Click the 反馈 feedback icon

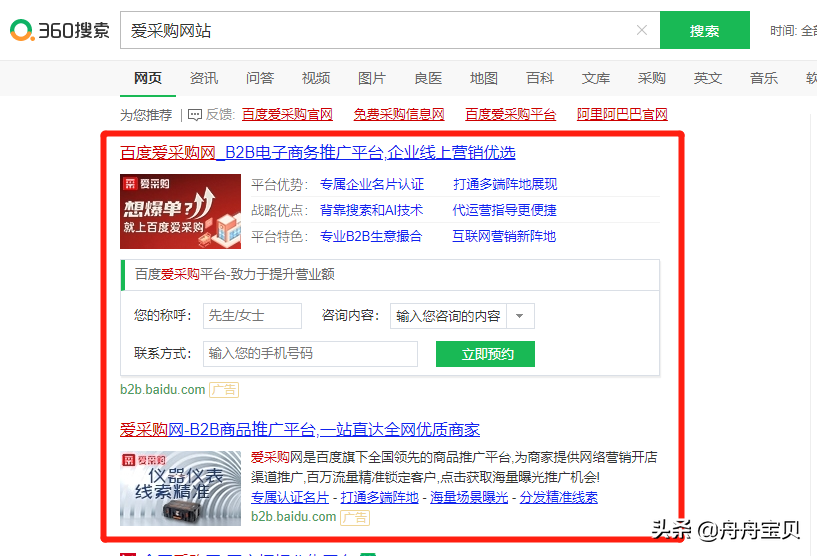[195, 115]
